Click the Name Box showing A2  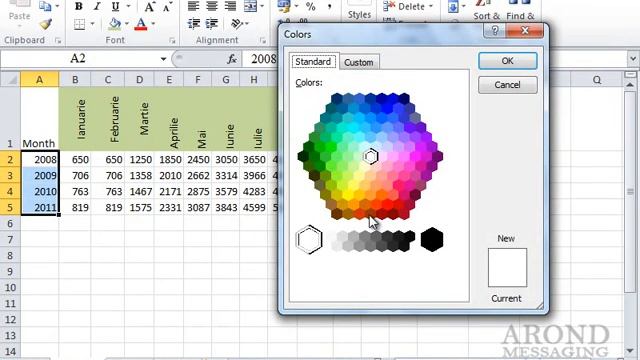[x=78, y=59]
